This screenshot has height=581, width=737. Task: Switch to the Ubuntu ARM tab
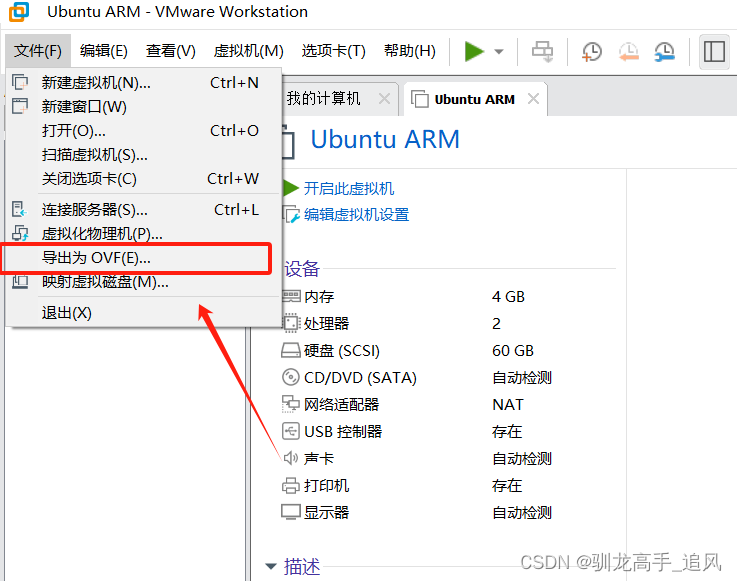[474, 100]
